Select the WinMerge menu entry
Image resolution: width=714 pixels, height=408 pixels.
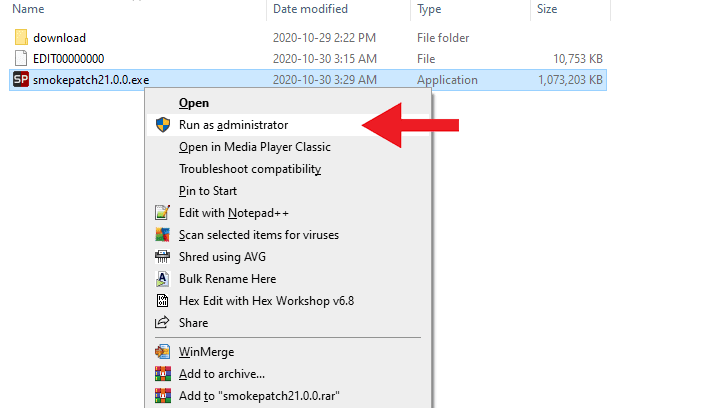pos(206,352)
